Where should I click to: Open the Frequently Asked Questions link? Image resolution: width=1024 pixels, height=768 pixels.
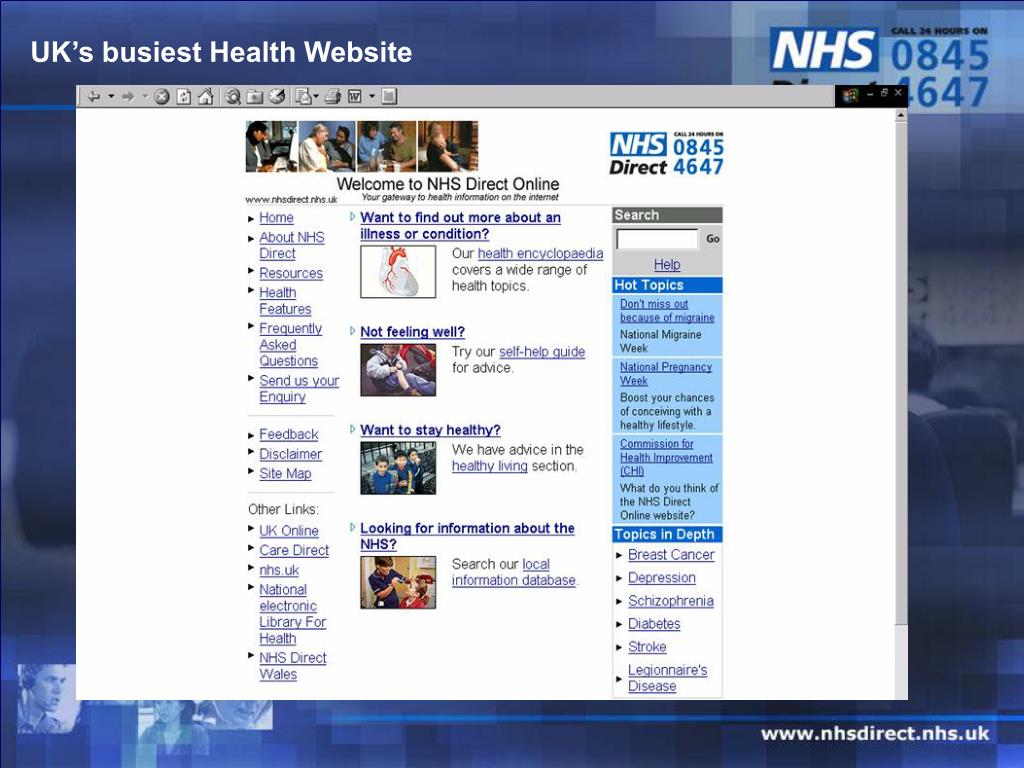(x=290, y=345)
